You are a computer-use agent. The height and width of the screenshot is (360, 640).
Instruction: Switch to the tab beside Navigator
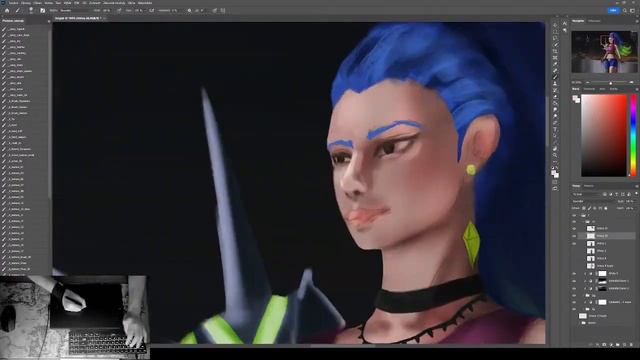pyautogui.click(x=594, y=21)
